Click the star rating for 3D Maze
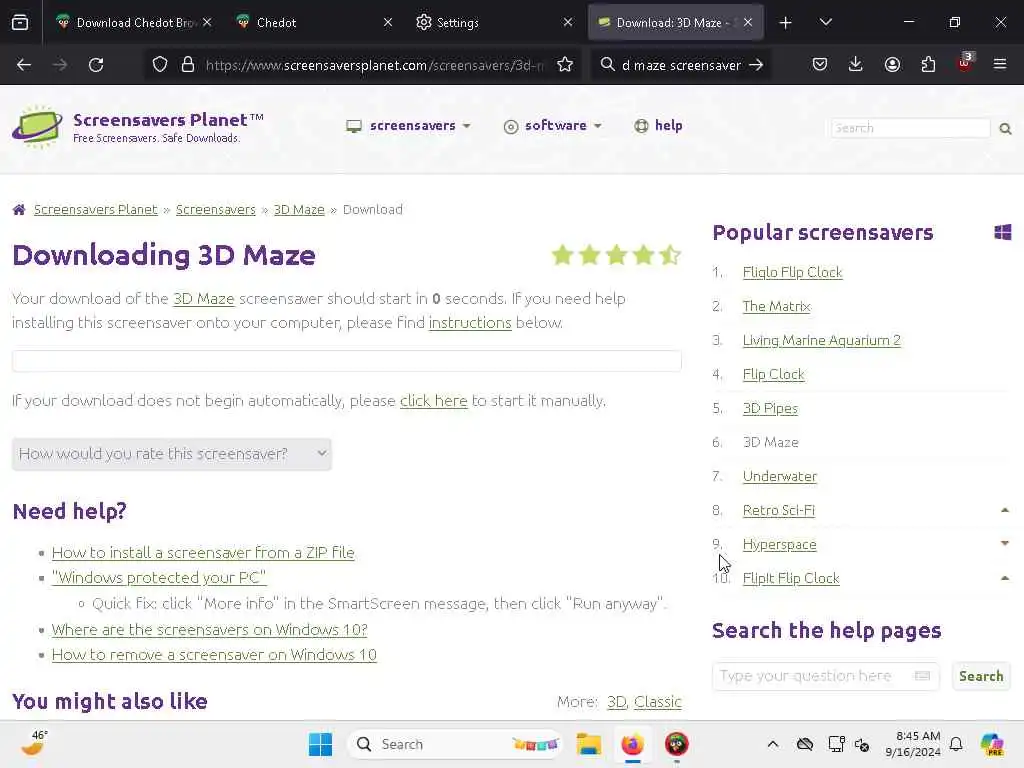Viewport: 1024px width, 768px height. (616, 255)
